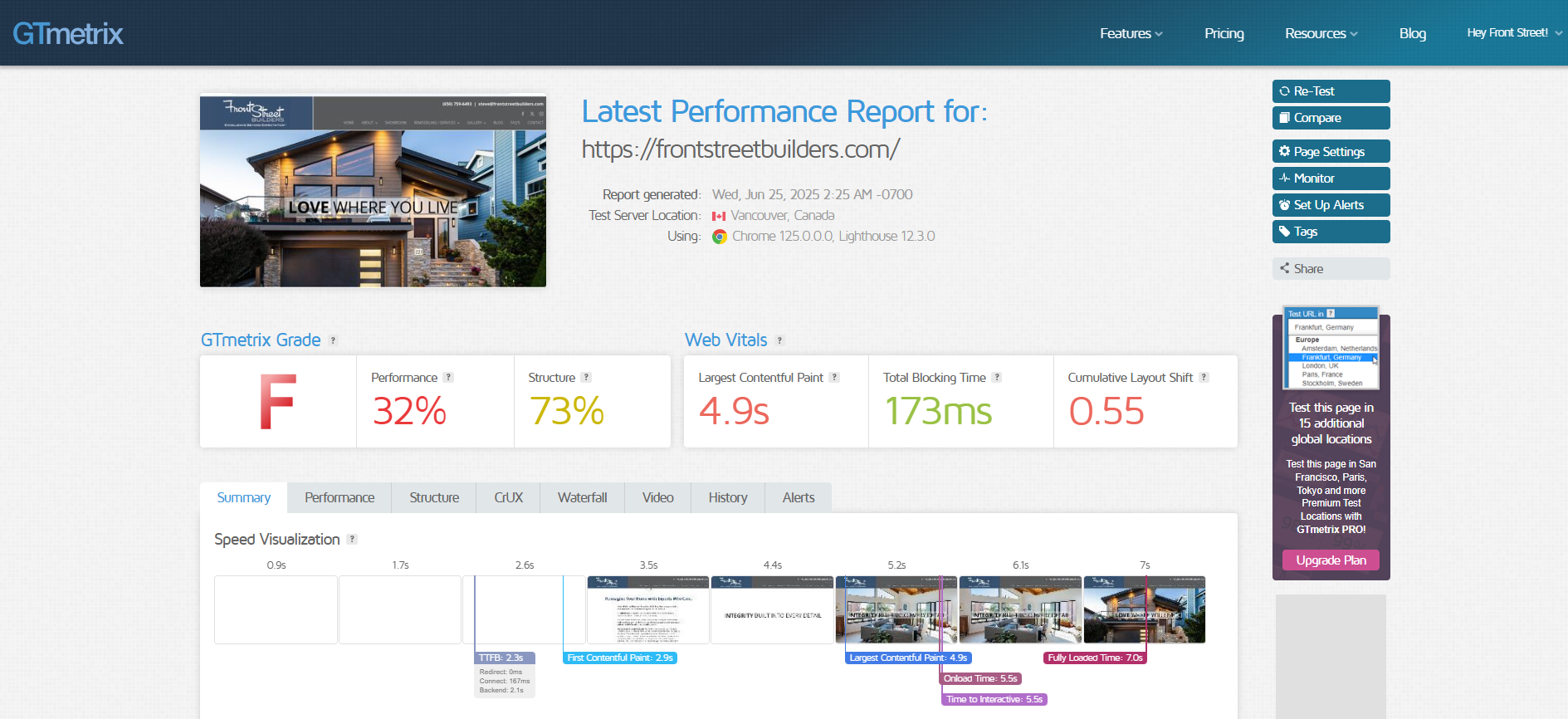Open the 3.5s filmstrip frame
The width and height of the screenshot is (1568, 719).
[x=648, y=609]
